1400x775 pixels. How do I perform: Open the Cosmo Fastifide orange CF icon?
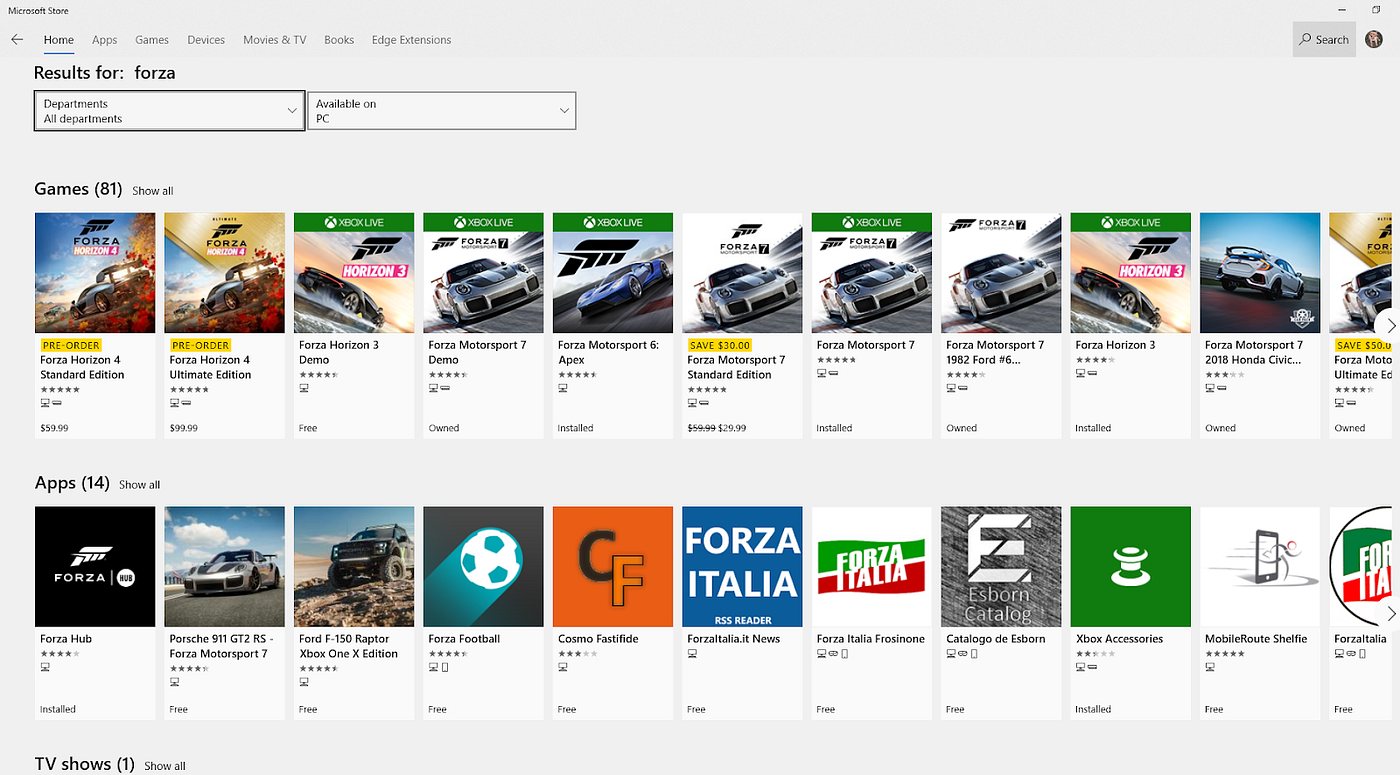coord(613,567)
